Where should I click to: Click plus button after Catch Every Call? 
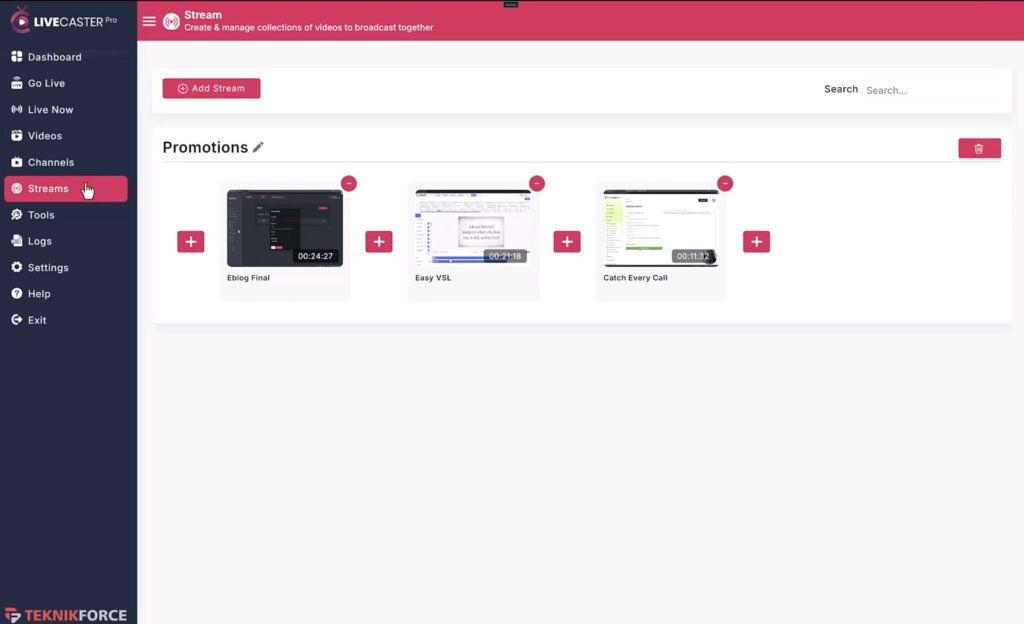[756, 241]
